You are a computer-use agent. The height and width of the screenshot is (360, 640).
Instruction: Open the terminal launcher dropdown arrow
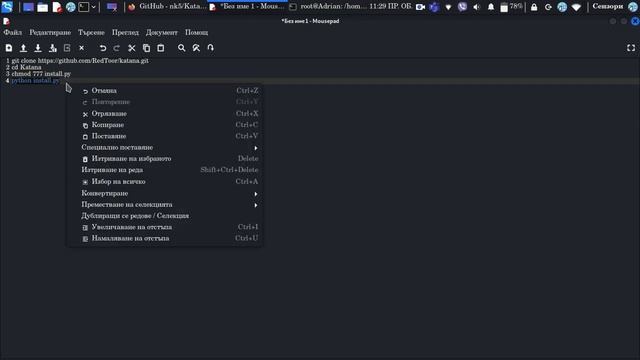click(x=93, y=7)
